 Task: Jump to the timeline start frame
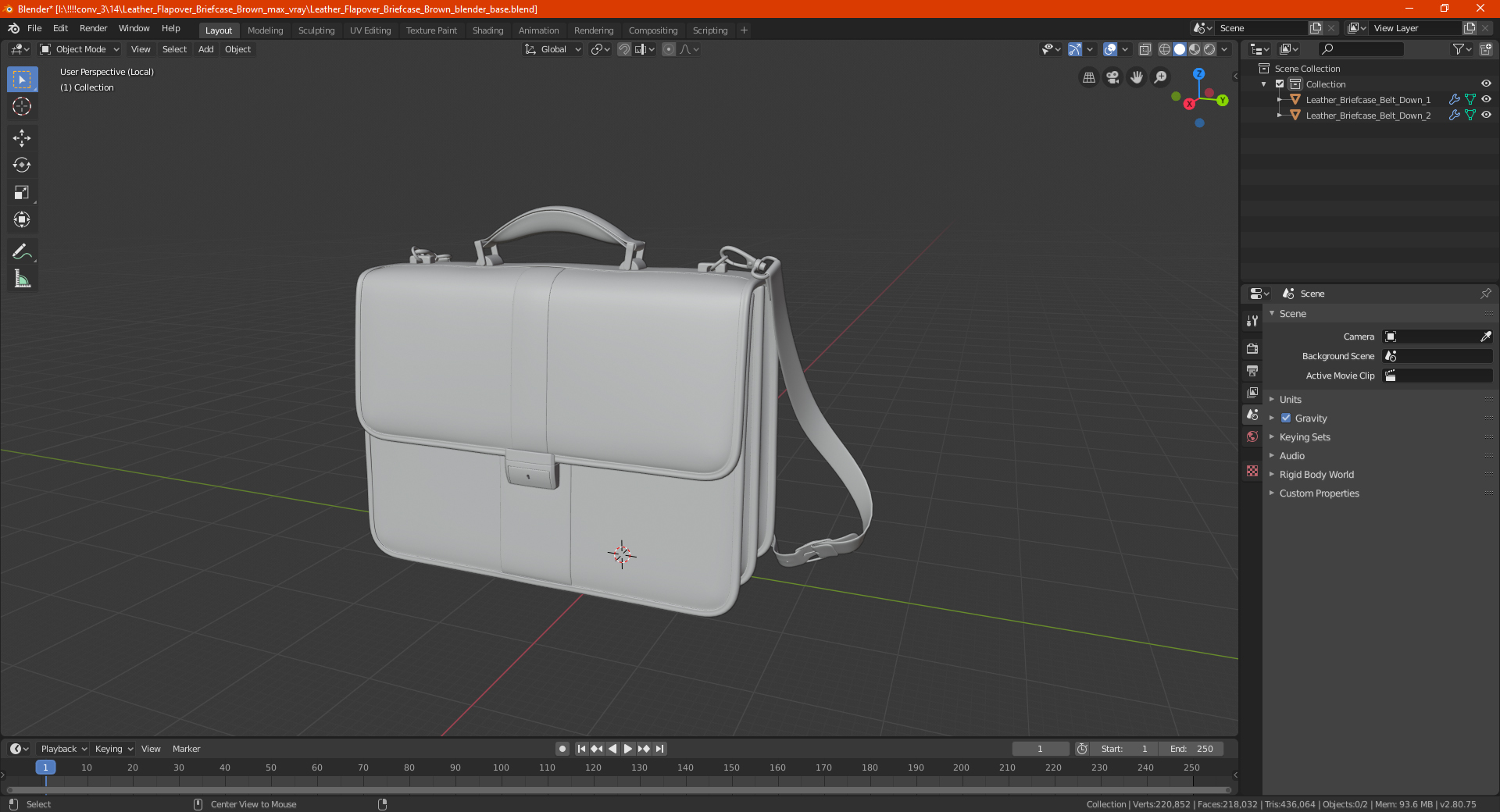[581, 749]
